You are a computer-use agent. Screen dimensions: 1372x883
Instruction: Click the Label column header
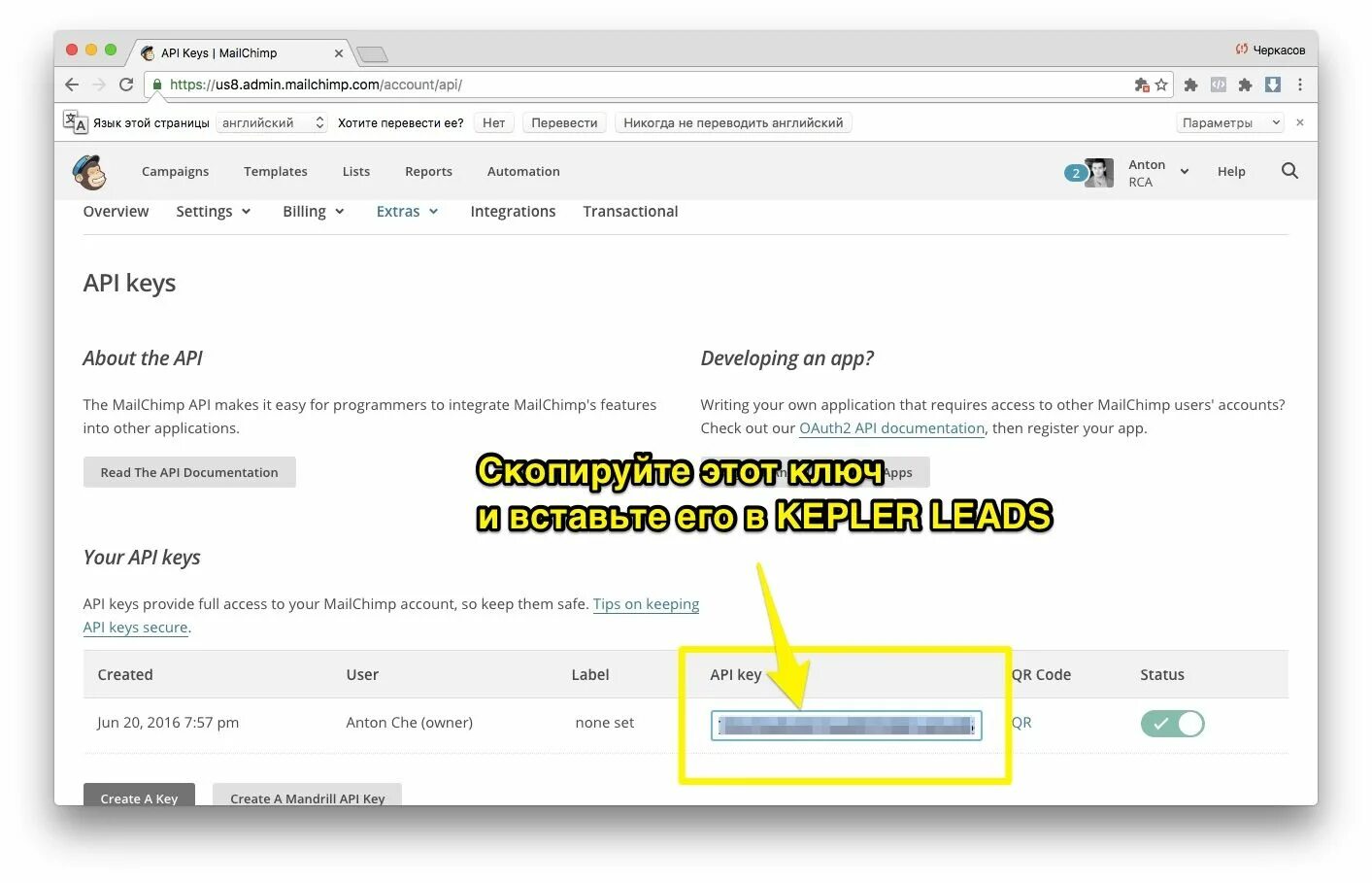click(590, 675)
